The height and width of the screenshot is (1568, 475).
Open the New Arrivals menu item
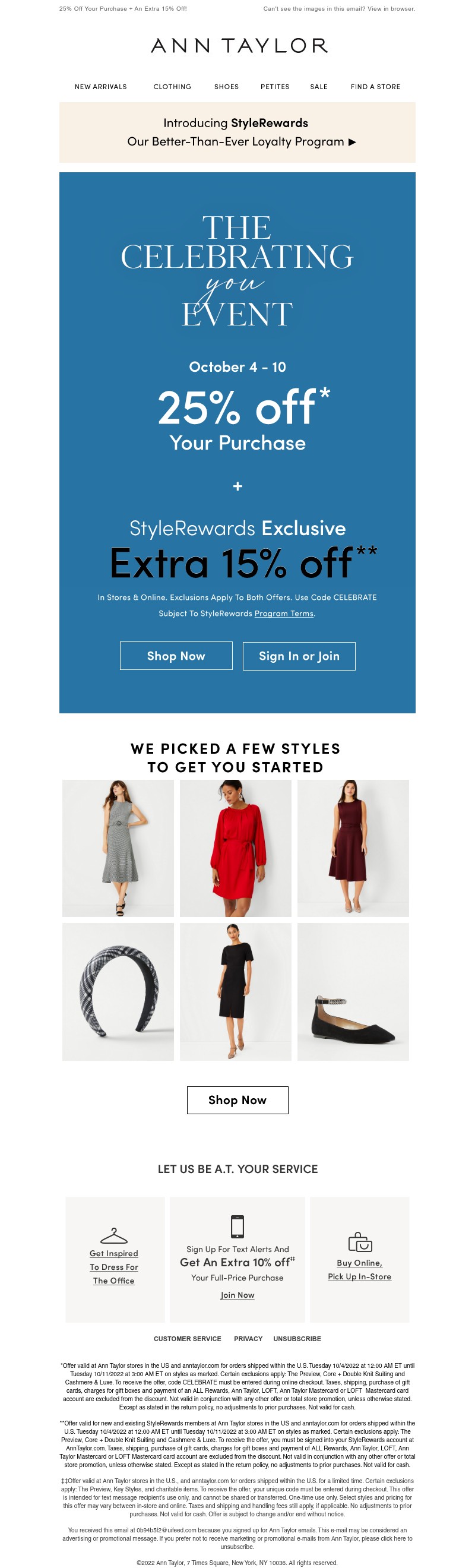[101, 87]
